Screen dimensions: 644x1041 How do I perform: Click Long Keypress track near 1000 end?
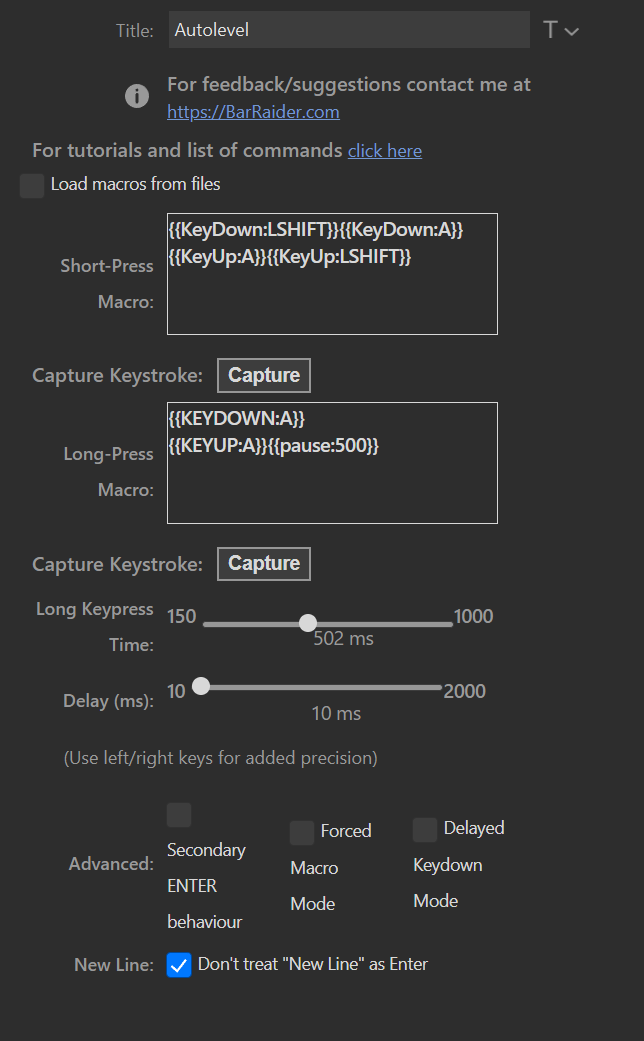click(x=446, y=624)
